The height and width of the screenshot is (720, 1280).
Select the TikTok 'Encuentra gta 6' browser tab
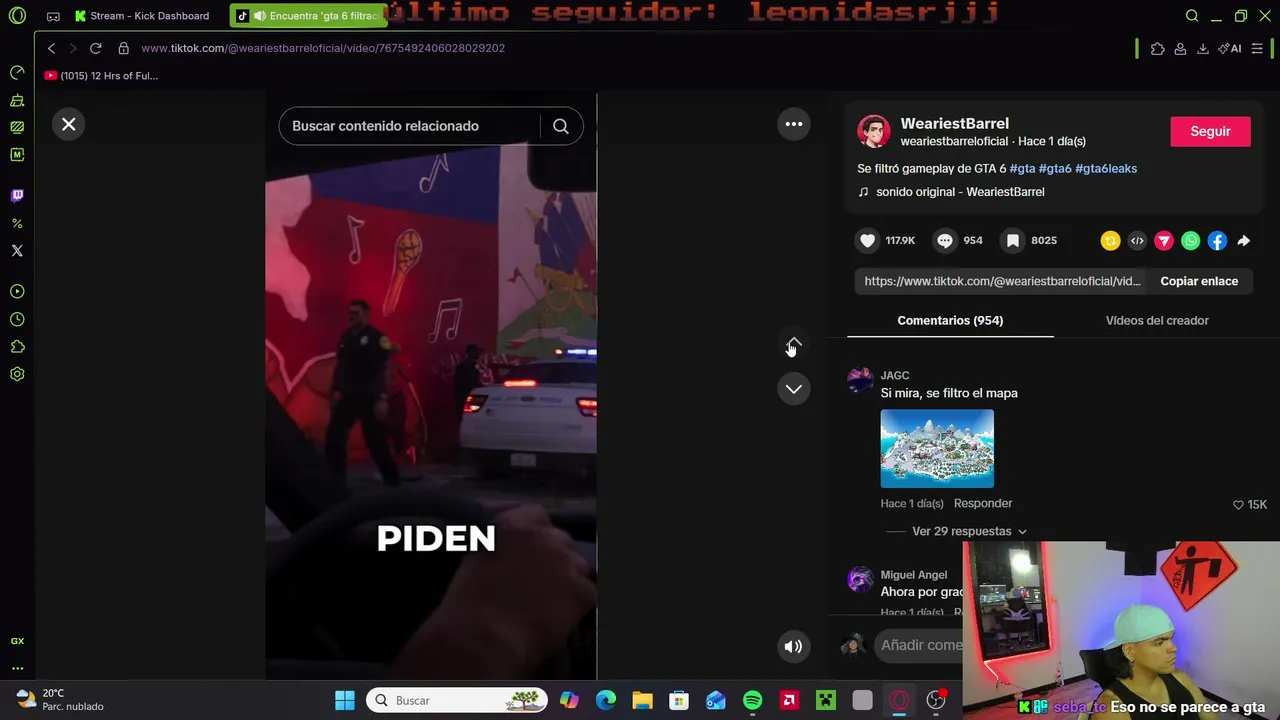pos(309,16)
